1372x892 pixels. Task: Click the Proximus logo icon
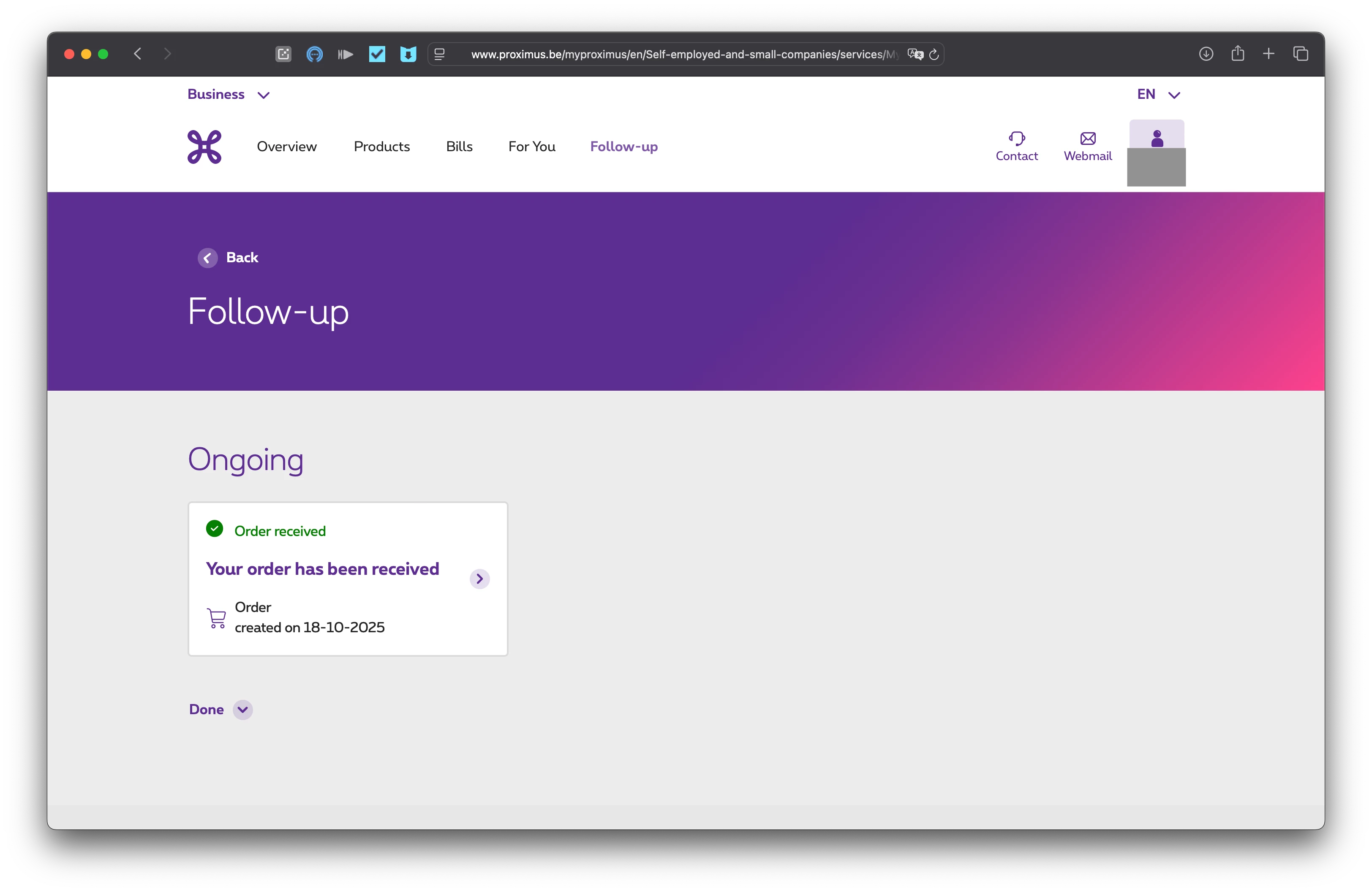204,147
